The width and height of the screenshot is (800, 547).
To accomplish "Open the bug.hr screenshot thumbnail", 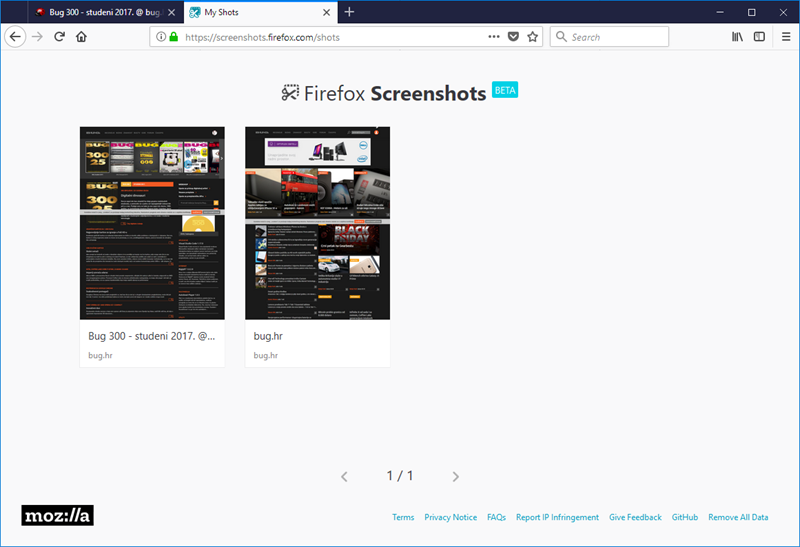I will tap(317, 223).
